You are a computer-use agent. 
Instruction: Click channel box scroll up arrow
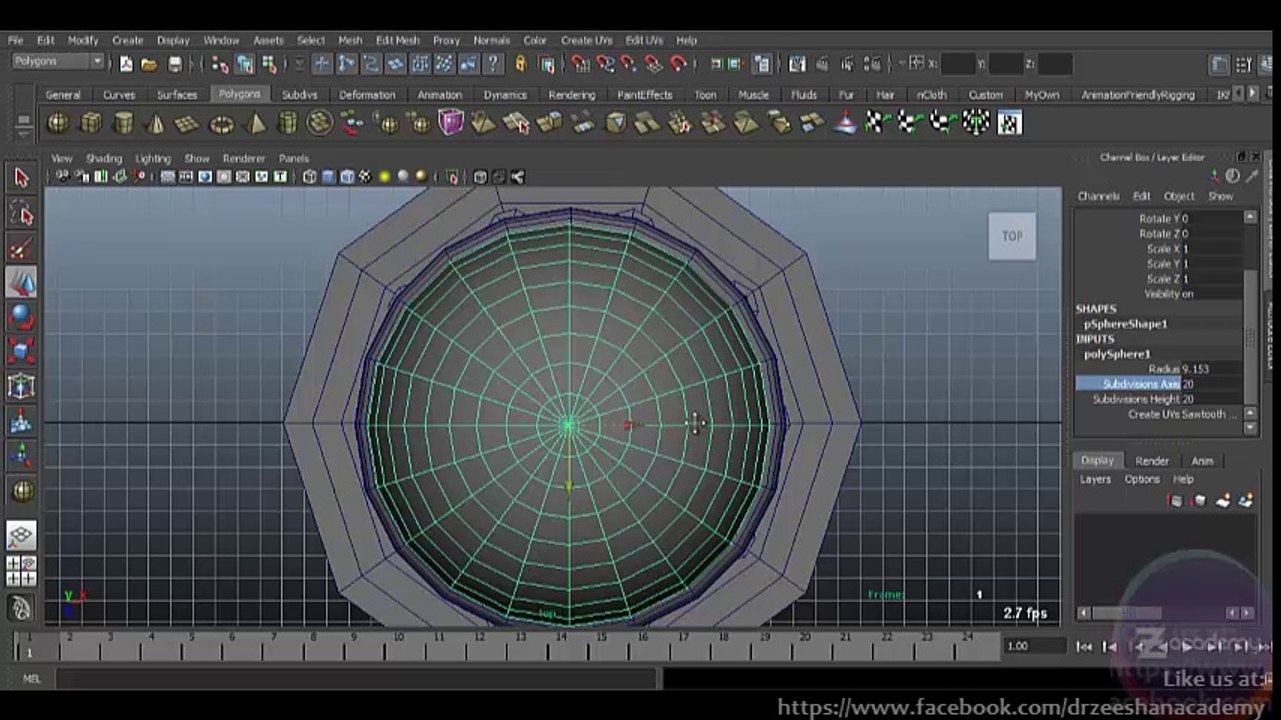point(1250,217)
